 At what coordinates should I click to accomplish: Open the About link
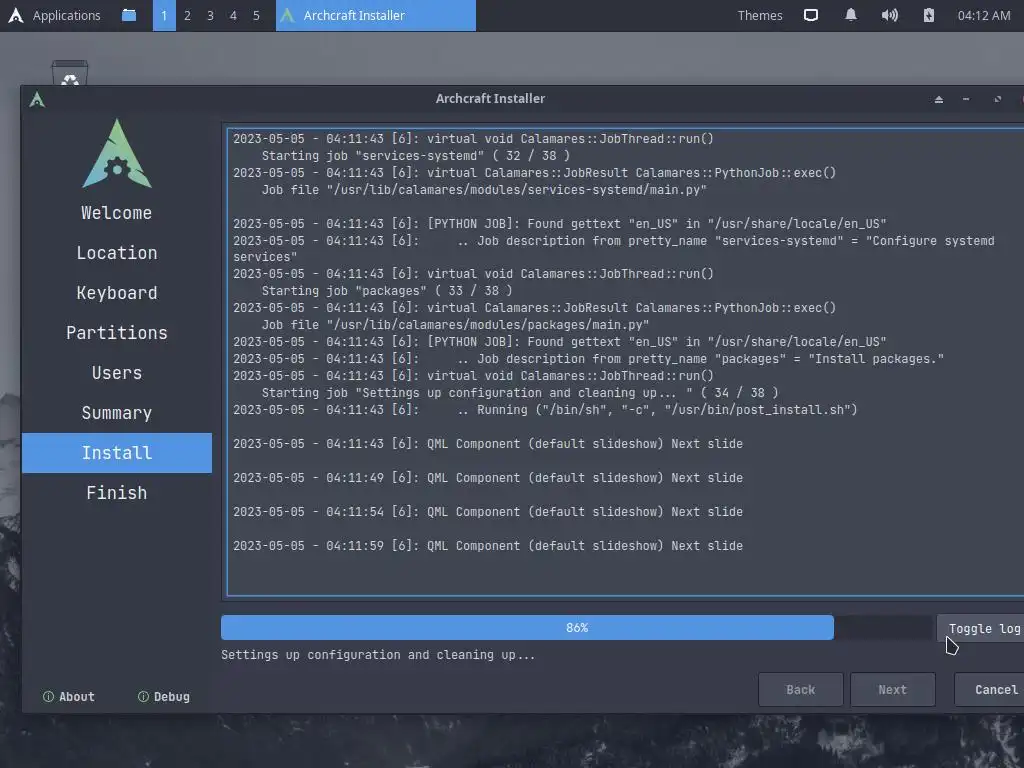69,697
